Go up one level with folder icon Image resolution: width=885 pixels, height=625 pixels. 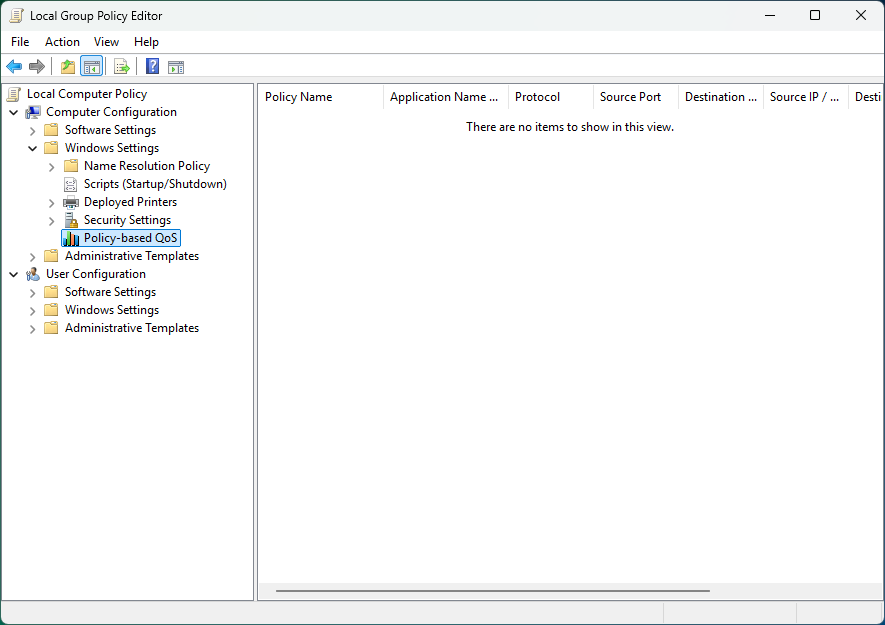(x=68, y=67)
